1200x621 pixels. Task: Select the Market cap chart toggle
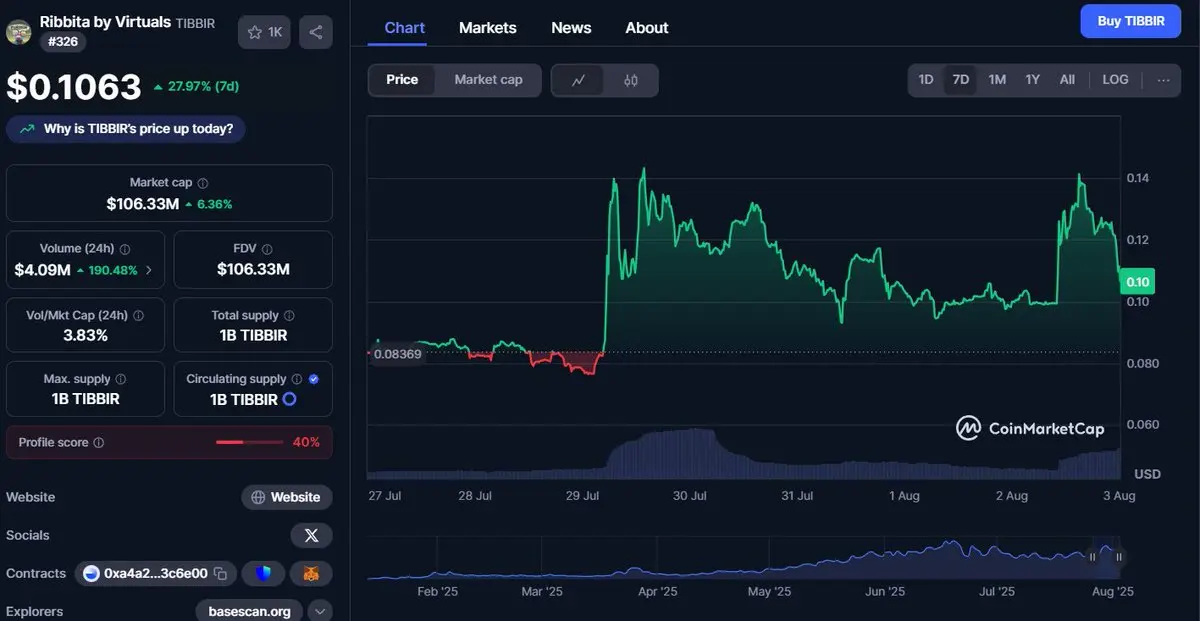point(488,80)
